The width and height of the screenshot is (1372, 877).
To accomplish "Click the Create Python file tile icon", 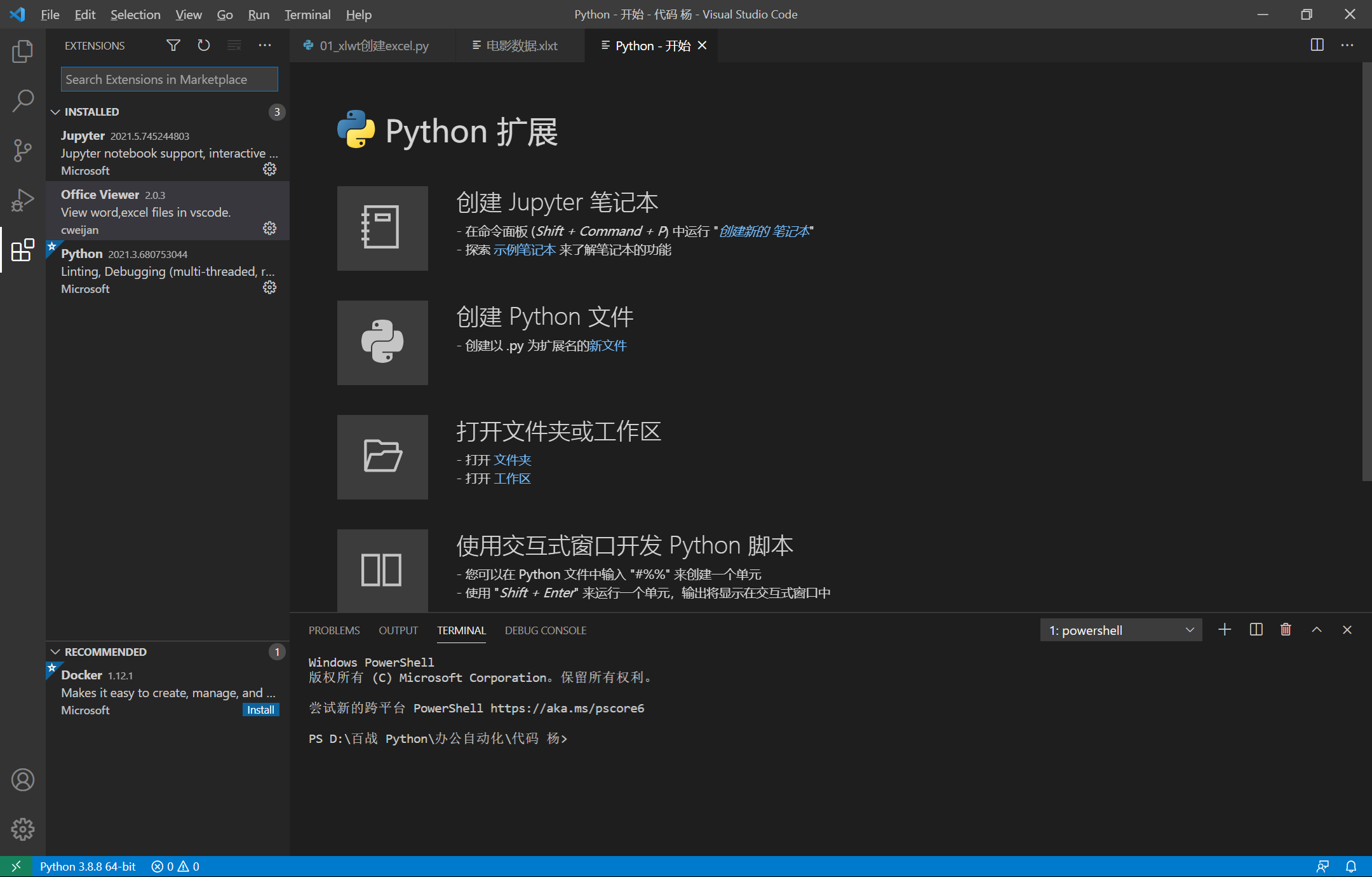I will [382, 343].
